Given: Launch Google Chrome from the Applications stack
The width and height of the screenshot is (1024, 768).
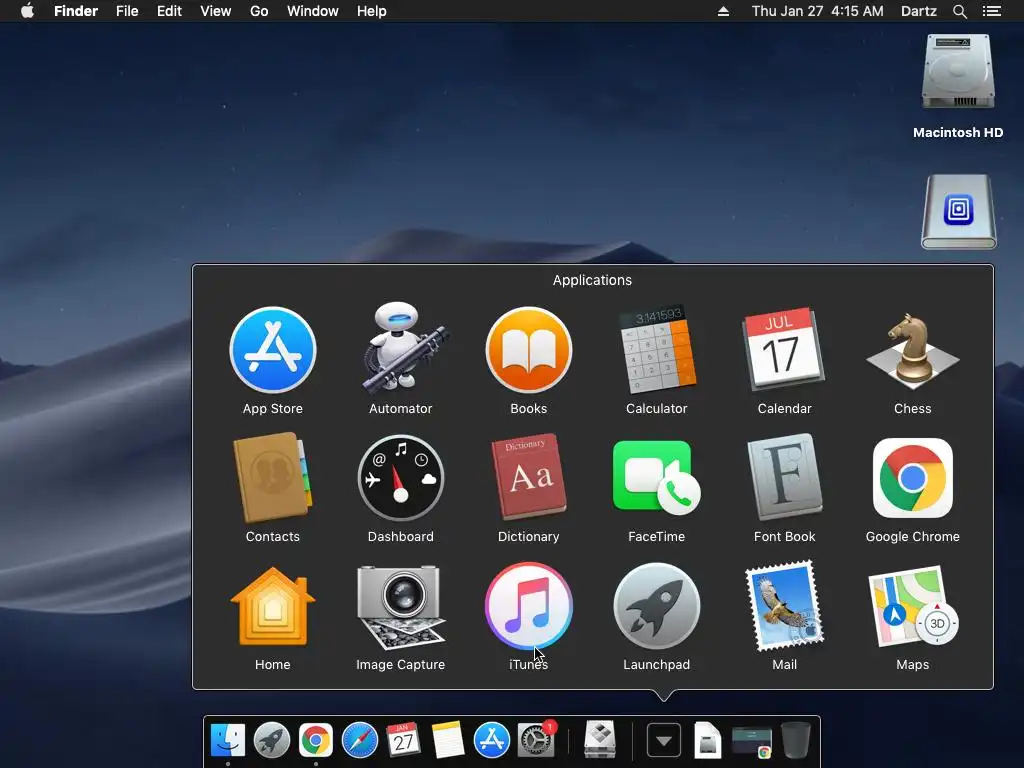Looking at the screenshot, I should 912,478.
